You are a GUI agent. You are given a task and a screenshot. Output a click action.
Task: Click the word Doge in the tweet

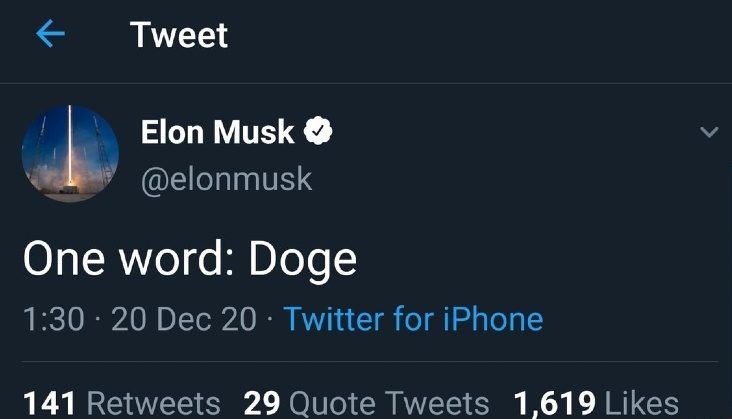[x=302, y=260]
